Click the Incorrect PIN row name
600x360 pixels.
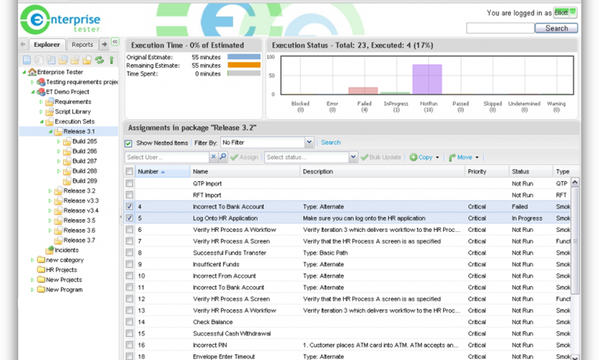210,345
